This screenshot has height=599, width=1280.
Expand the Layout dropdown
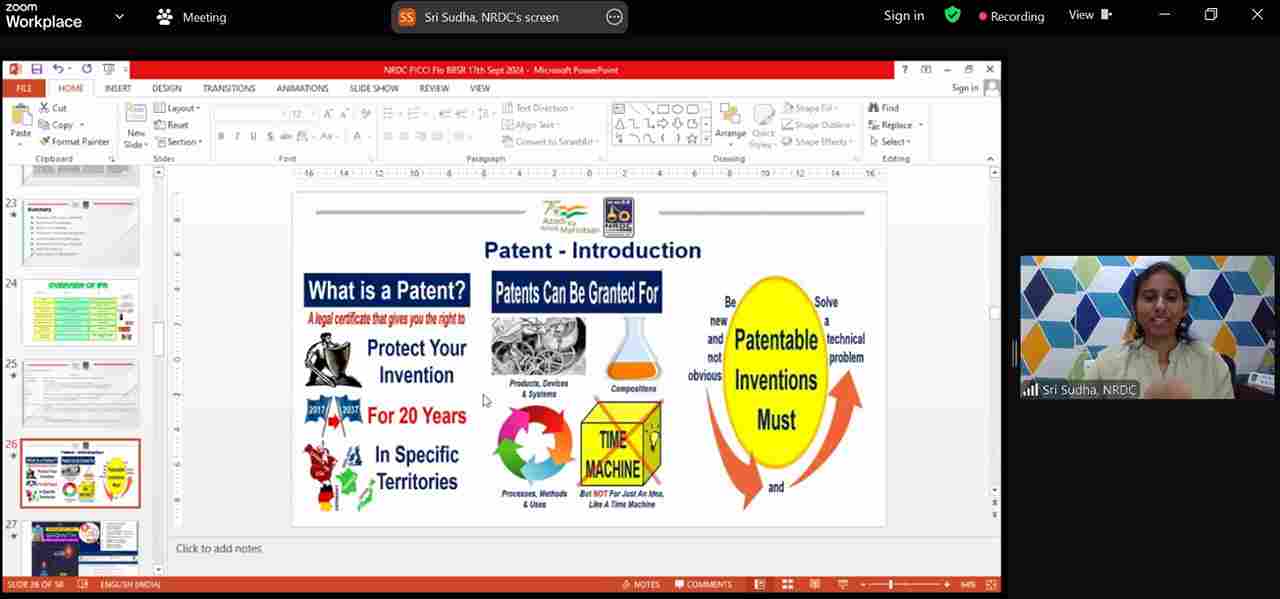[182, 108]
